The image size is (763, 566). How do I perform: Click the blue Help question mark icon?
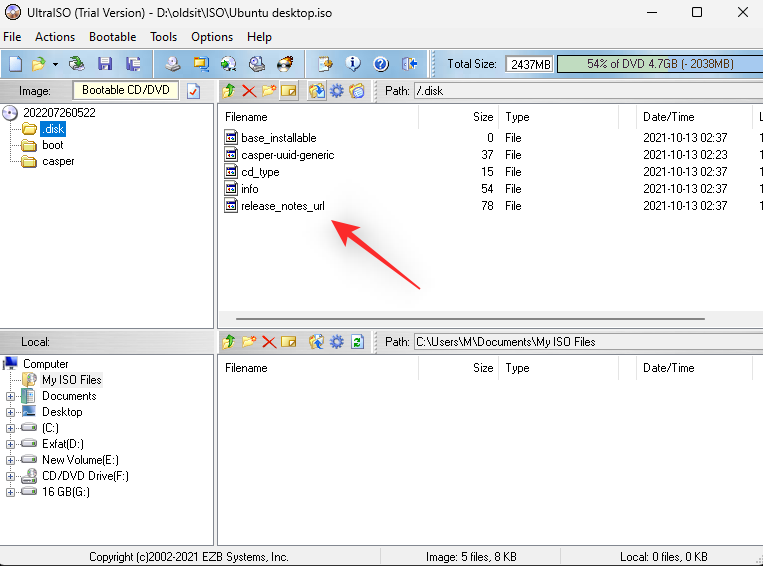(381, 64)
